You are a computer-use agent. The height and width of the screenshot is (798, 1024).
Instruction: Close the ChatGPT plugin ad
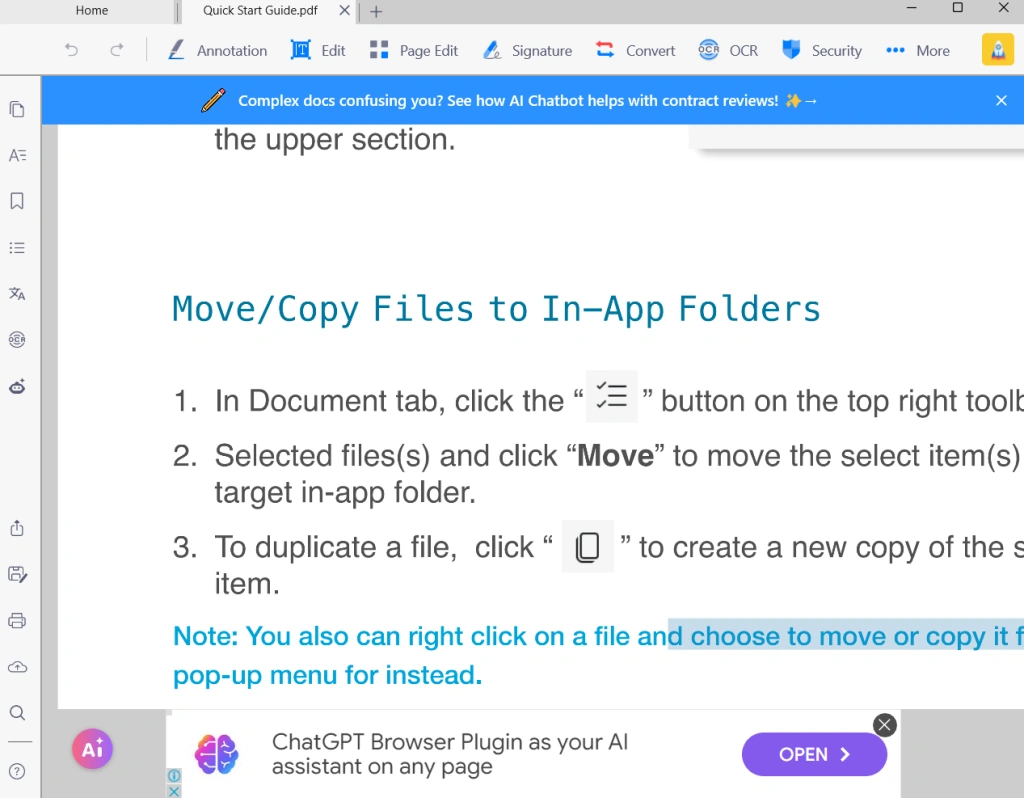[884, 725]
